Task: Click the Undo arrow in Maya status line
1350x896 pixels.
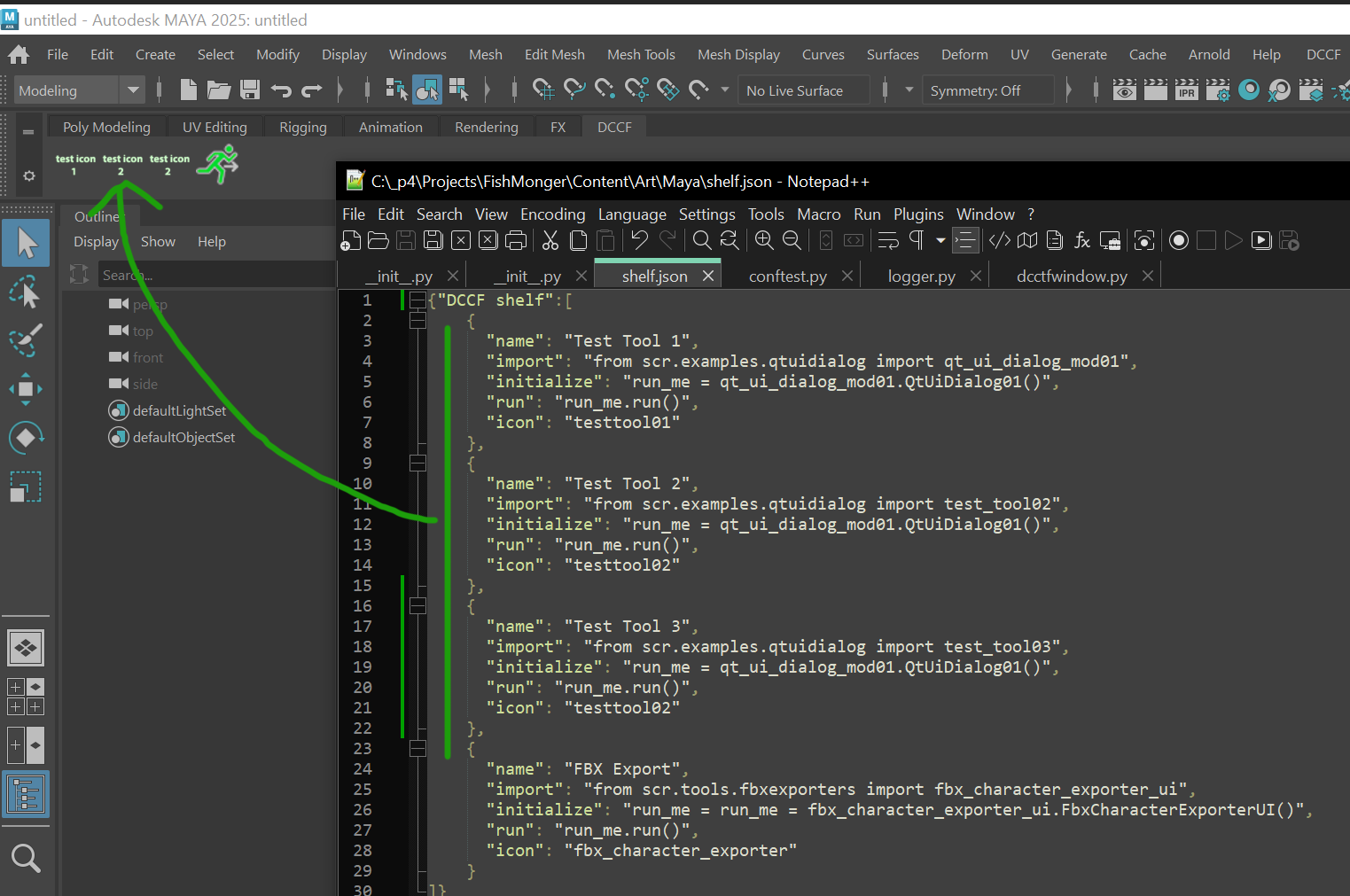Action: coord(281,90)
